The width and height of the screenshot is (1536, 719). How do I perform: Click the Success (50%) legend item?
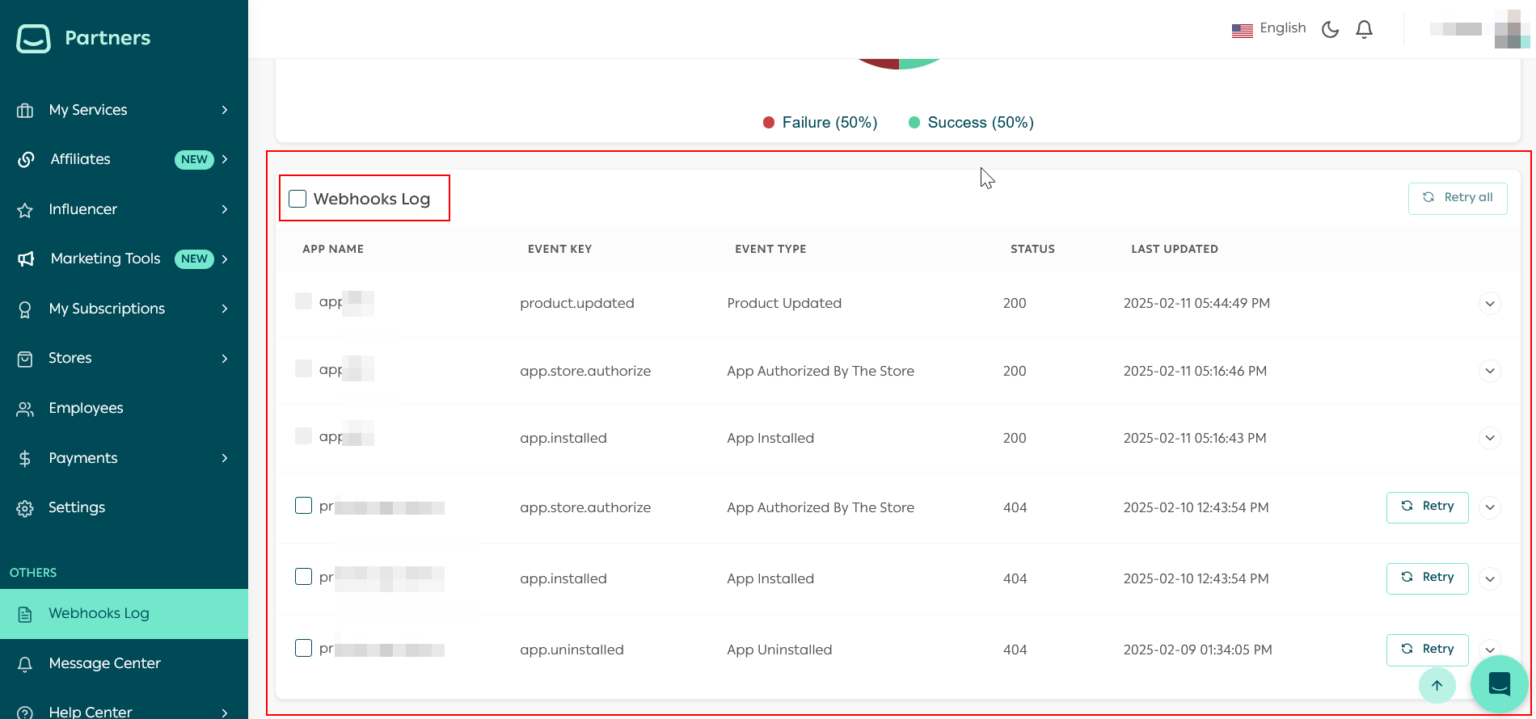coord(971,122)
